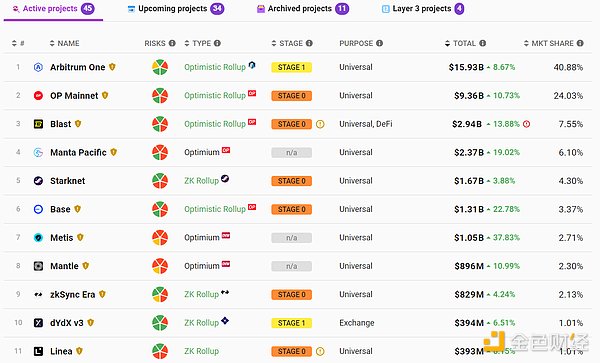Sort by the TOTAL column arrows
The height and width of the screenshot is (363, 600).
447,43
